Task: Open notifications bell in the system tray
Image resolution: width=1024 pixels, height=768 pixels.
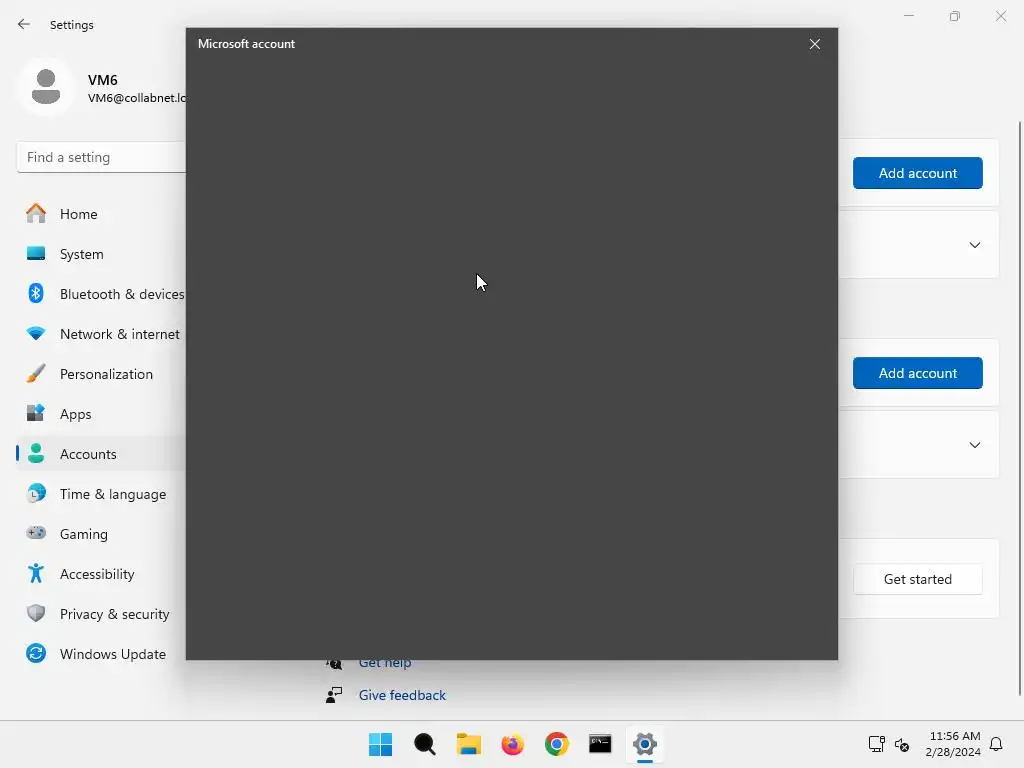Action: (x=996, y=744)
